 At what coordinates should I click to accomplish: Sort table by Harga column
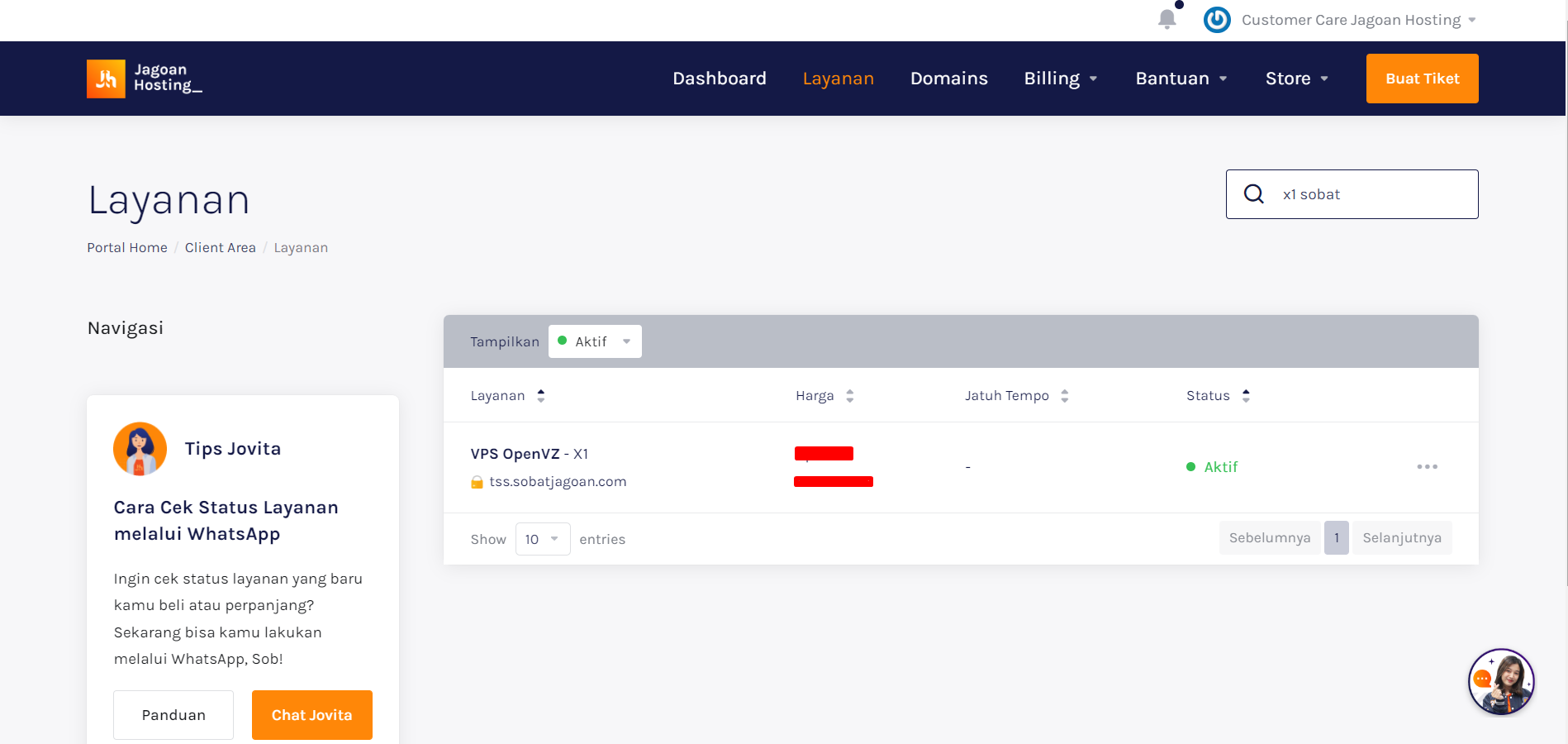pos(824,396)
